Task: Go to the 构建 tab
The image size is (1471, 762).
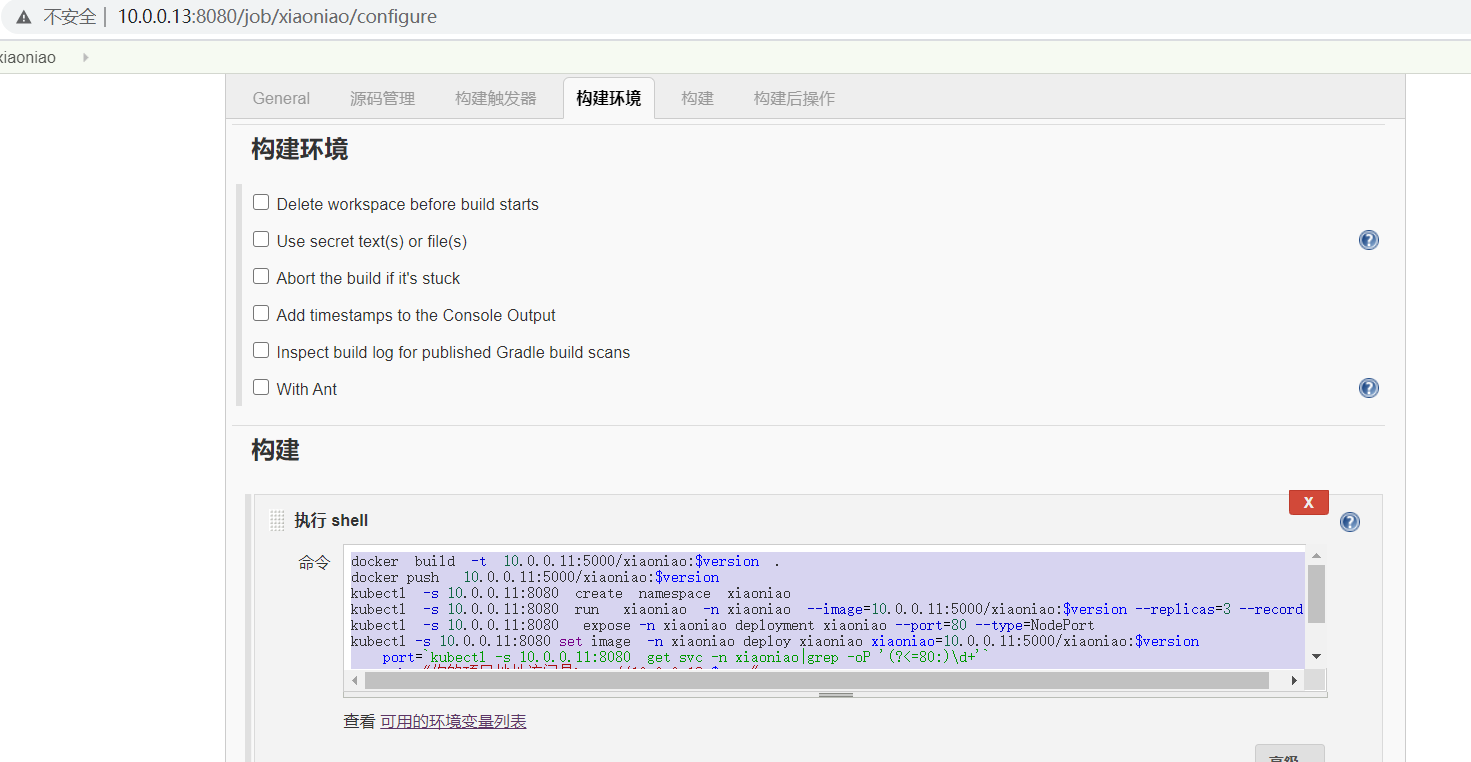Action: 698,98
